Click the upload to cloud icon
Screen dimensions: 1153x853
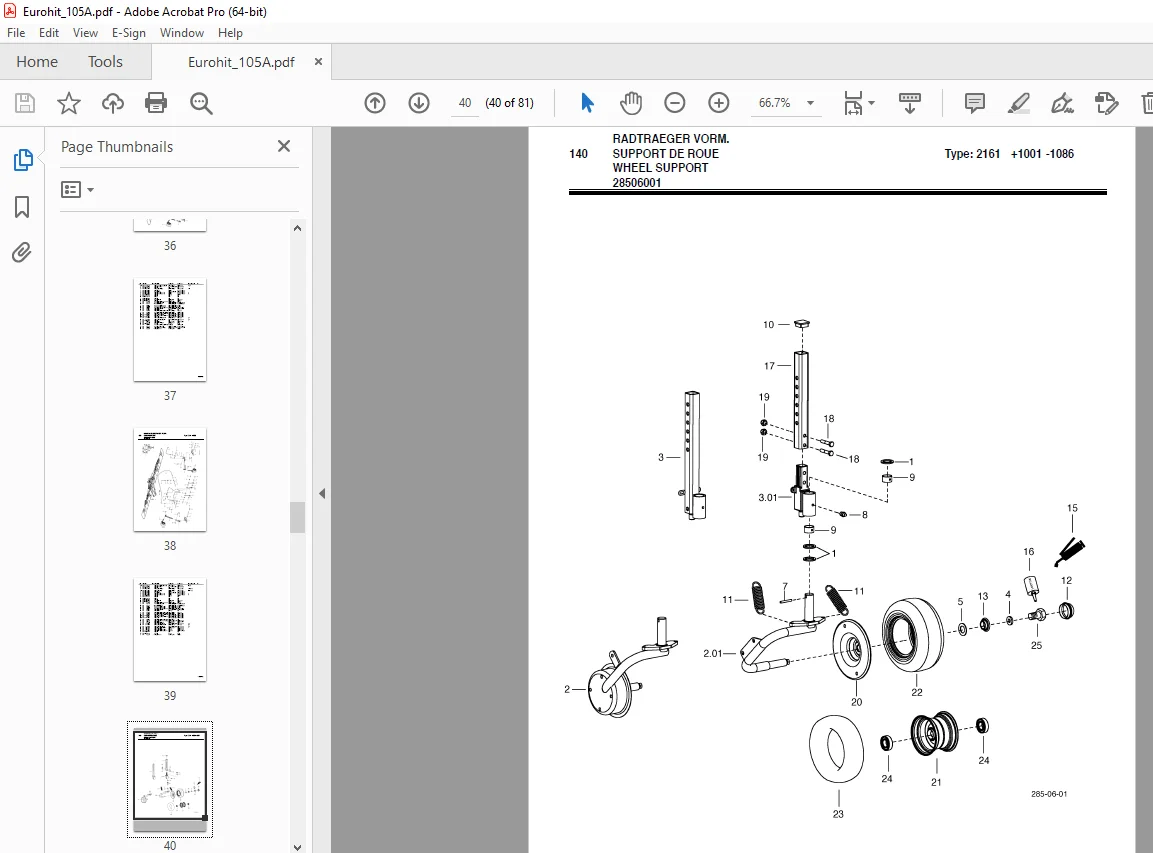(x=113, y=103)
